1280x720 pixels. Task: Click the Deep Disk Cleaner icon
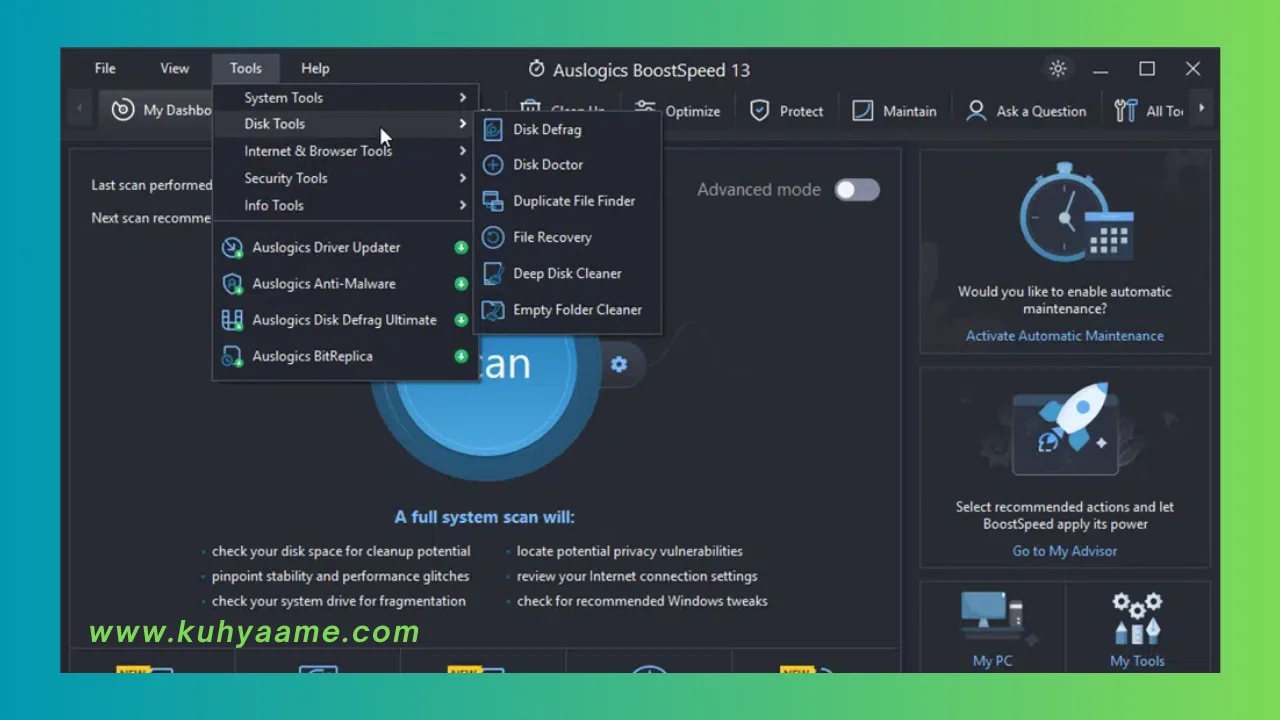[493, 273]
